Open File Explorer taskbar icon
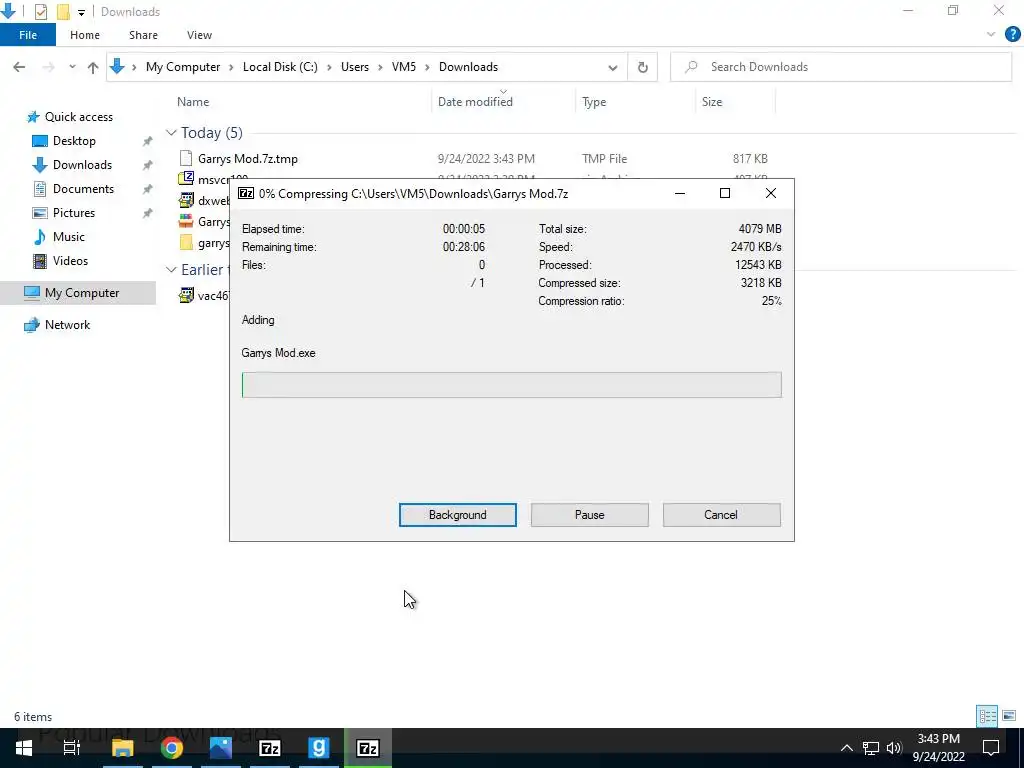Viewport: 1024px width, 768px height. tap(122, 748)
